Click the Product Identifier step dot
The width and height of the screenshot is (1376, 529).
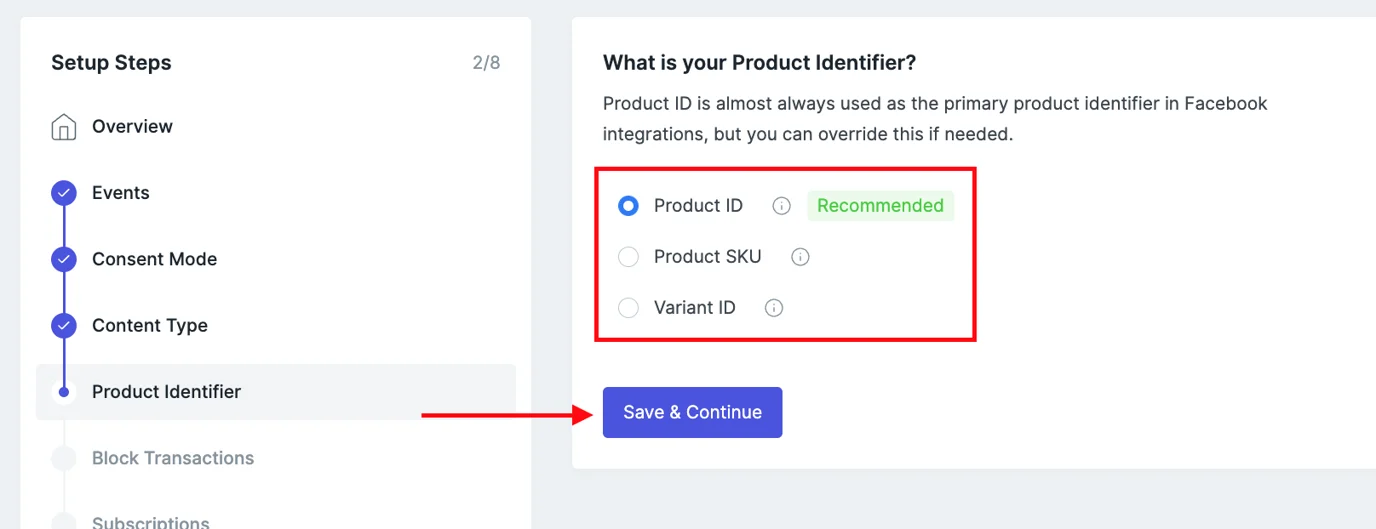[64, 392]
